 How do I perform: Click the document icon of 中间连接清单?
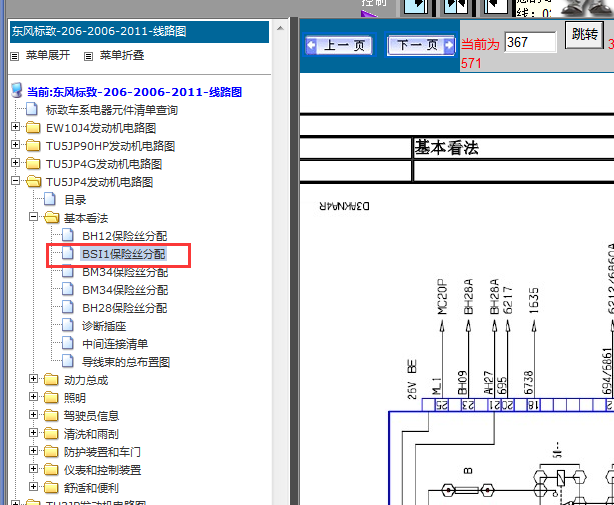[68, 343]
